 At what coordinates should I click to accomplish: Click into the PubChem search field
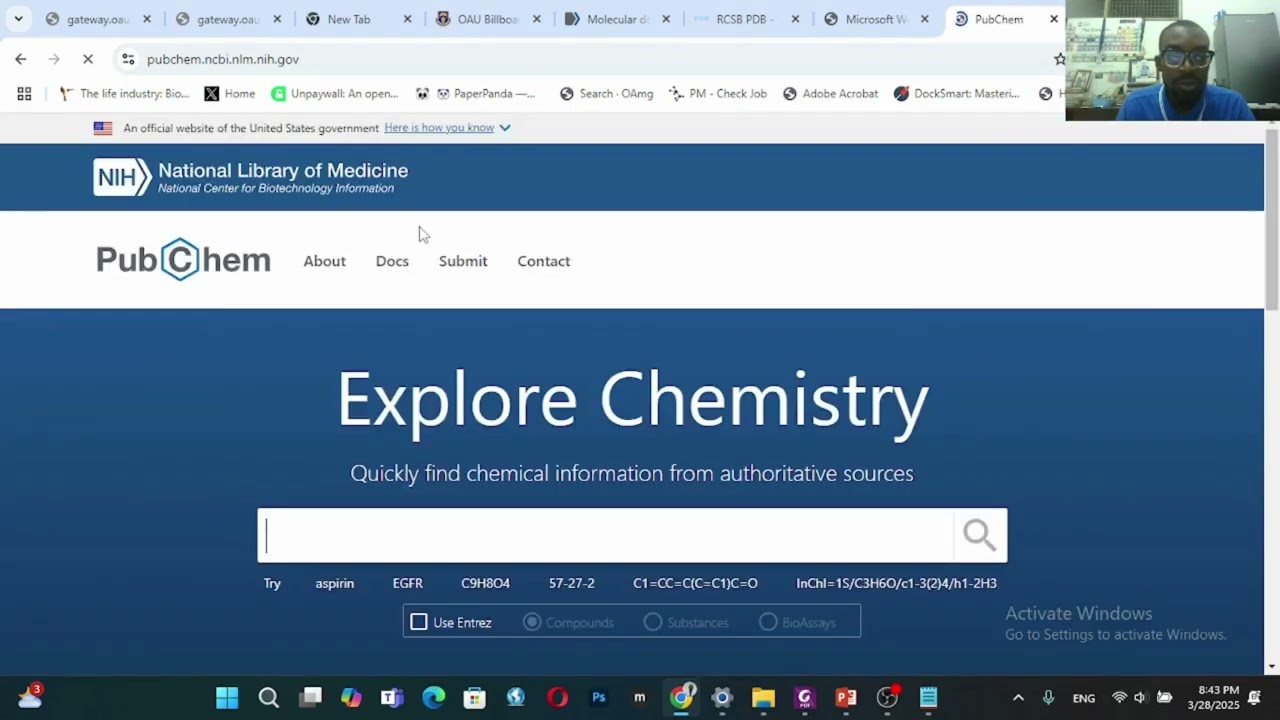[x=606, y=536]
